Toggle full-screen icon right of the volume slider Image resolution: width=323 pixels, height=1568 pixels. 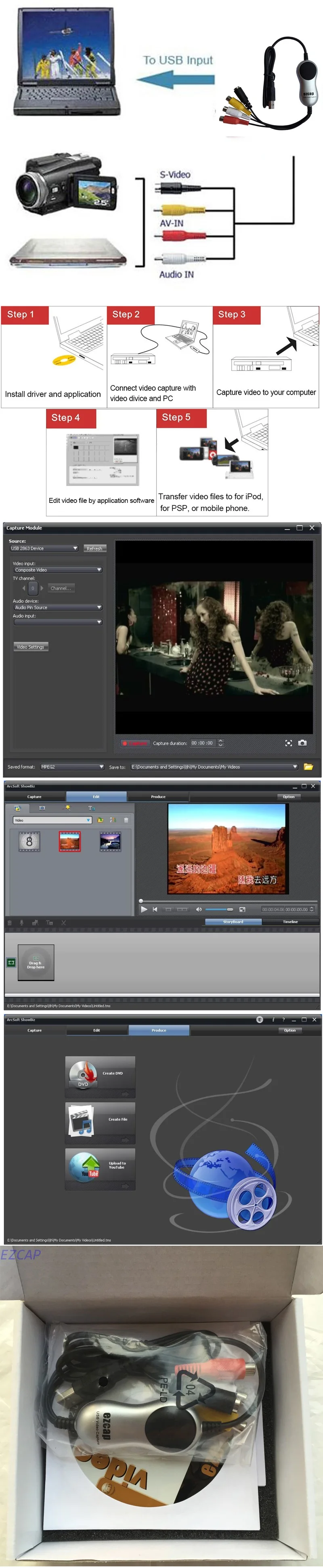[242, 909]
